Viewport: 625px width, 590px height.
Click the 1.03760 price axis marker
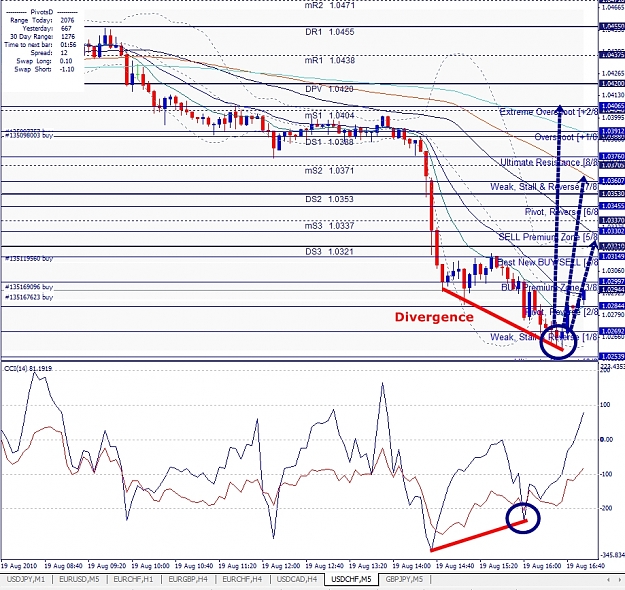[612, 156]
